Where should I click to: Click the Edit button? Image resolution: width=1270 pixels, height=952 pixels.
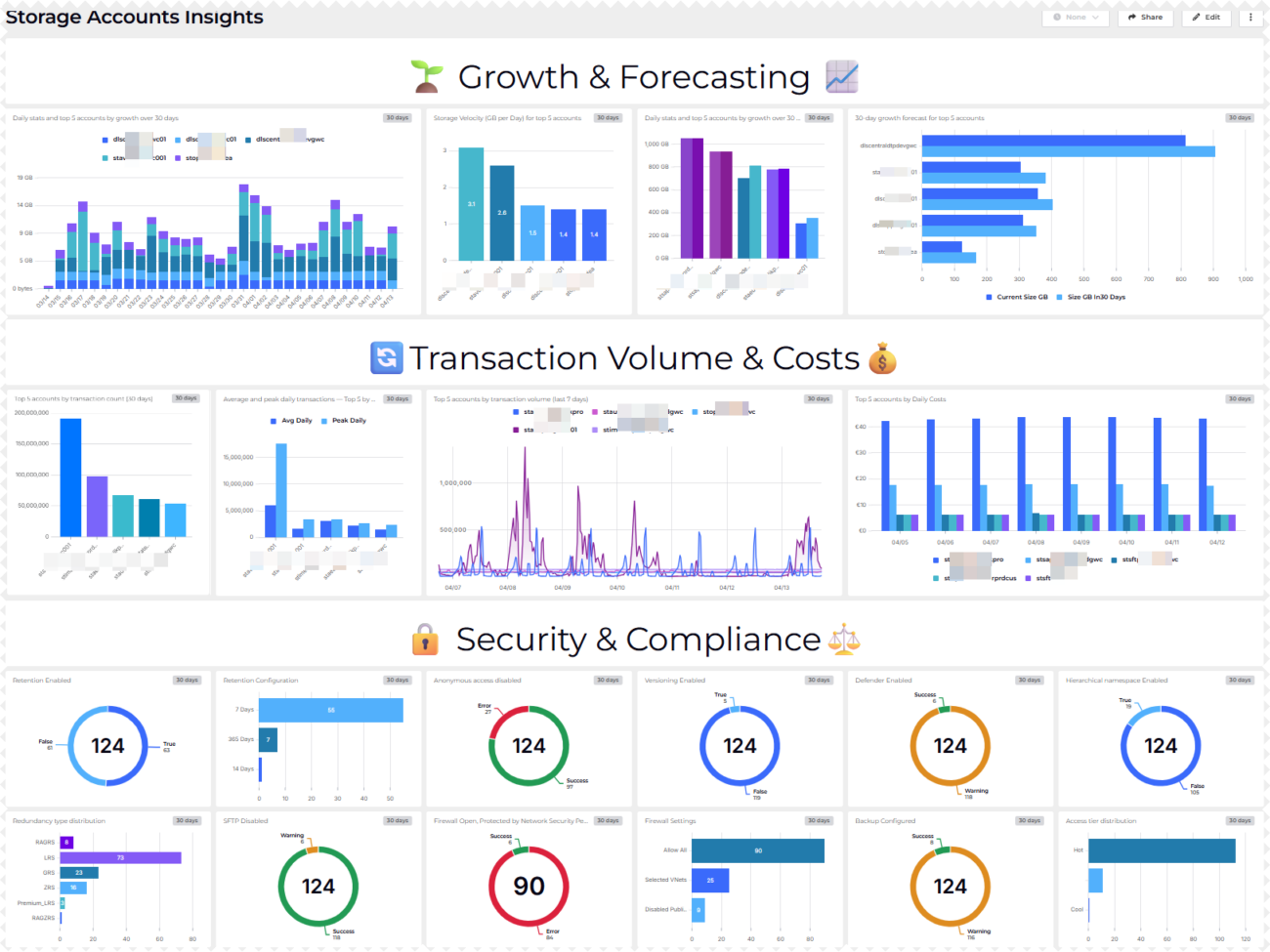point(1206,17)
